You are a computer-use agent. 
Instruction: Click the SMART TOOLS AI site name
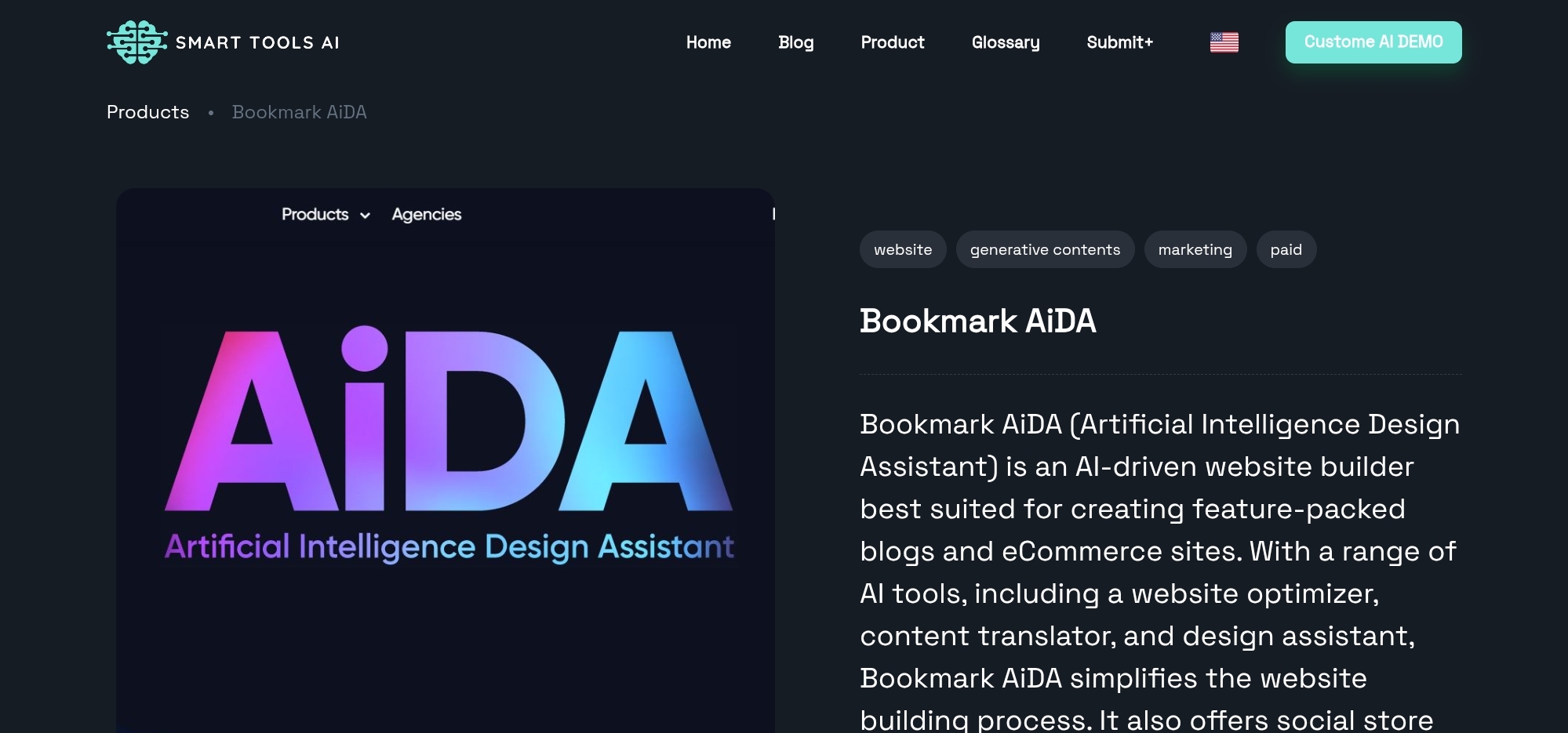point(258,42)
